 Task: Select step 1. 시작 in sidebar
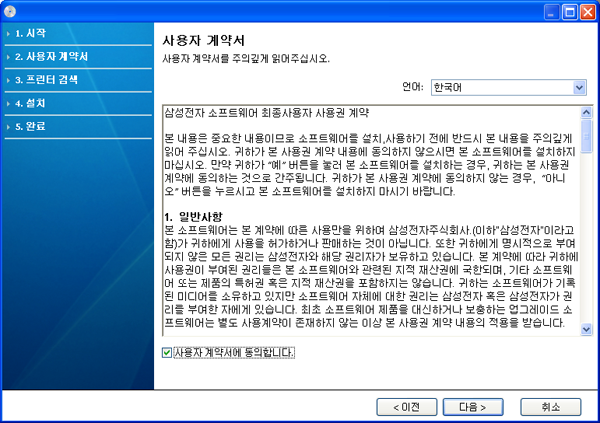pyautogui.click(x=31, y=33)
